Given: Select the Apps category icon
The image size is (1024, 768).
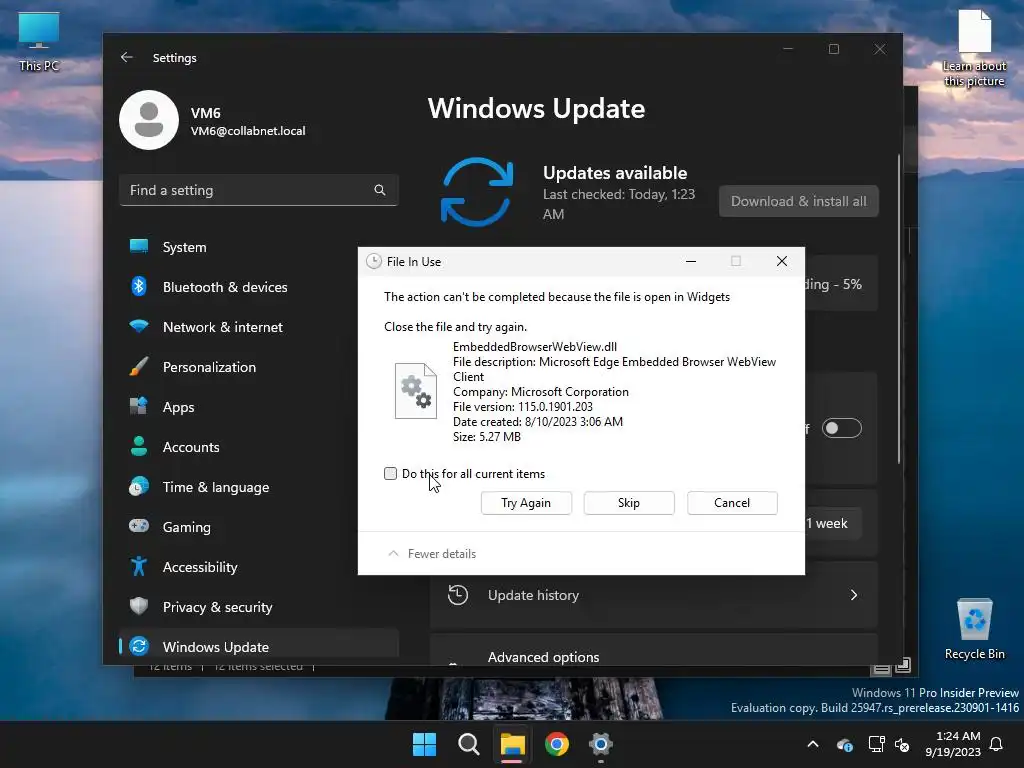Looking at the screenshot, I should 138,406.
